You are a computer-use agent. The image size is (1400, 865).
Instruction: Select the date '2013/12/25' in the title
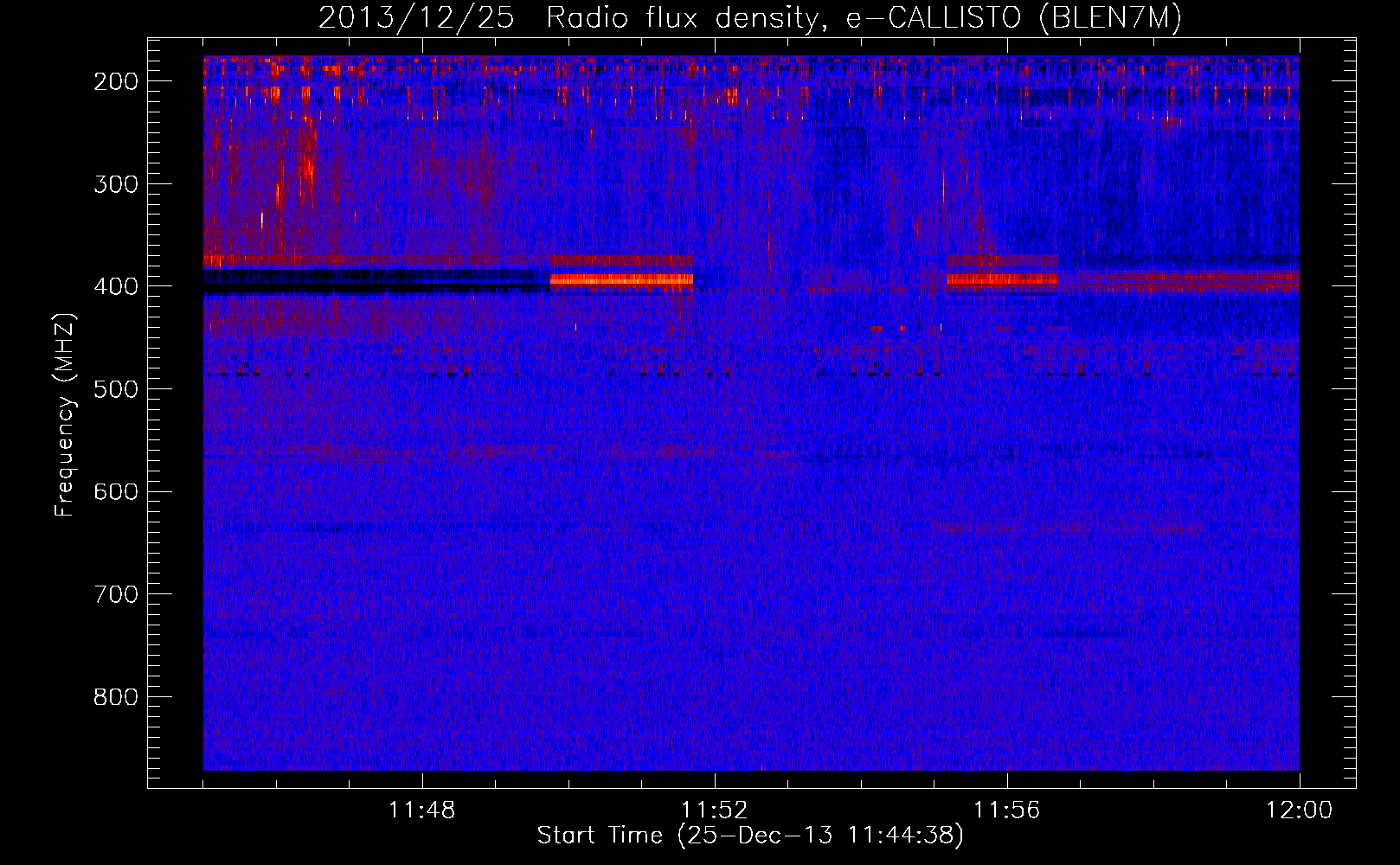coord(416,18)
